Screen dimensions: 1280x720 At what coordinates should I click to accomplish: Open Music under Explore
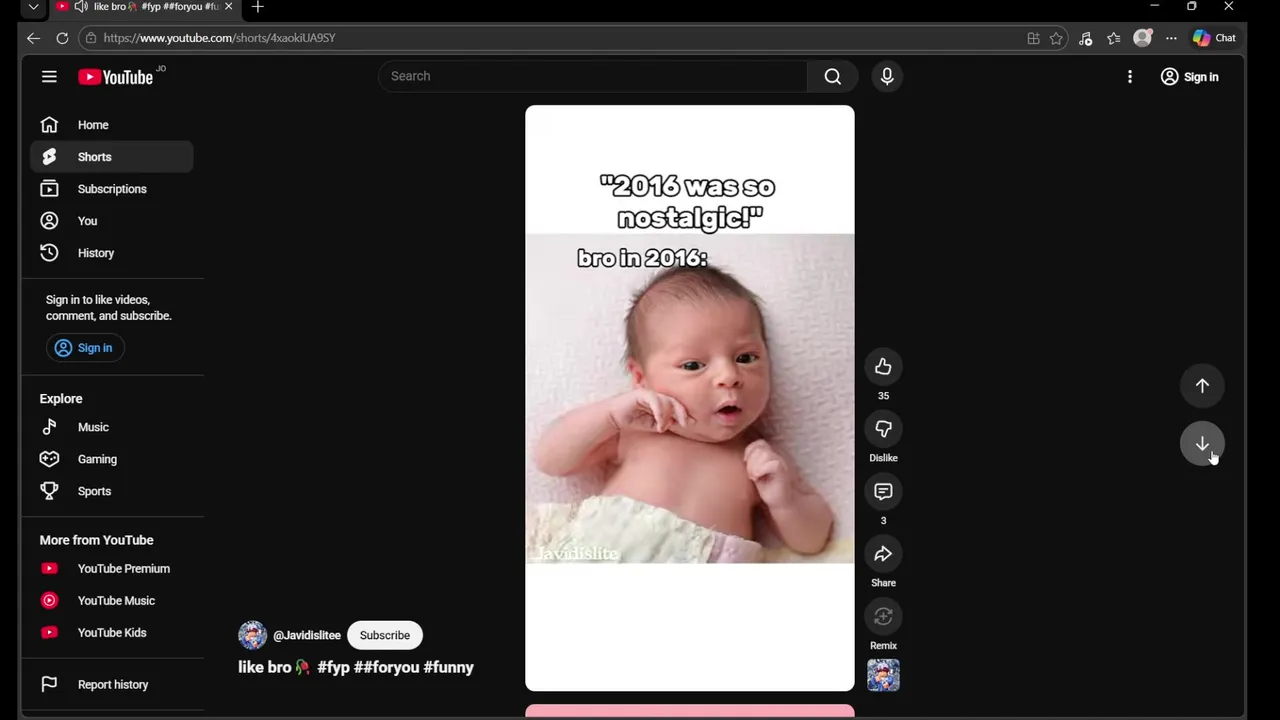point(111,427)
